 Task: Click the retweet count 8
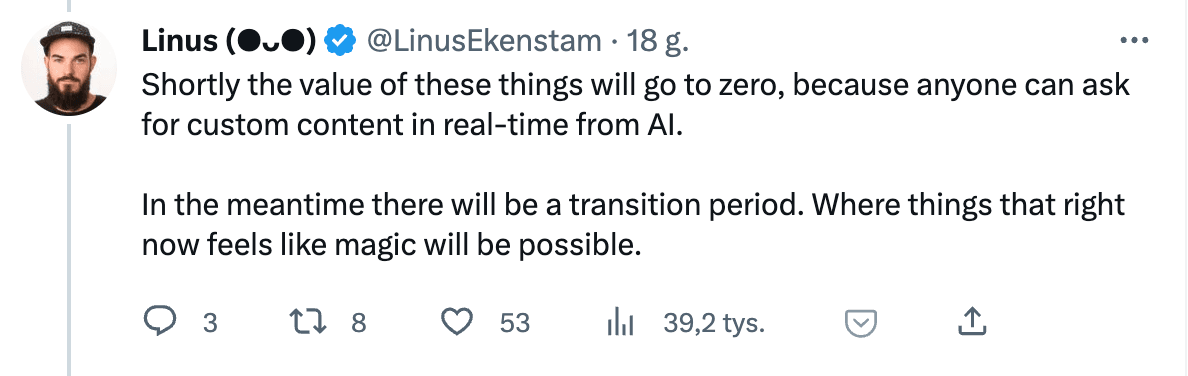pos(358,324)
